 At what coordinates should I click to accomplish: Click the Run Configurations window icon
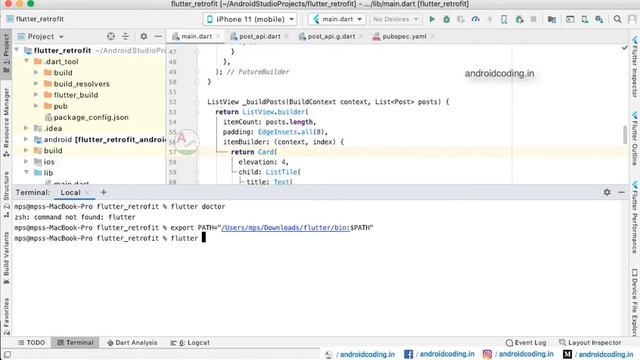(570, 19)
